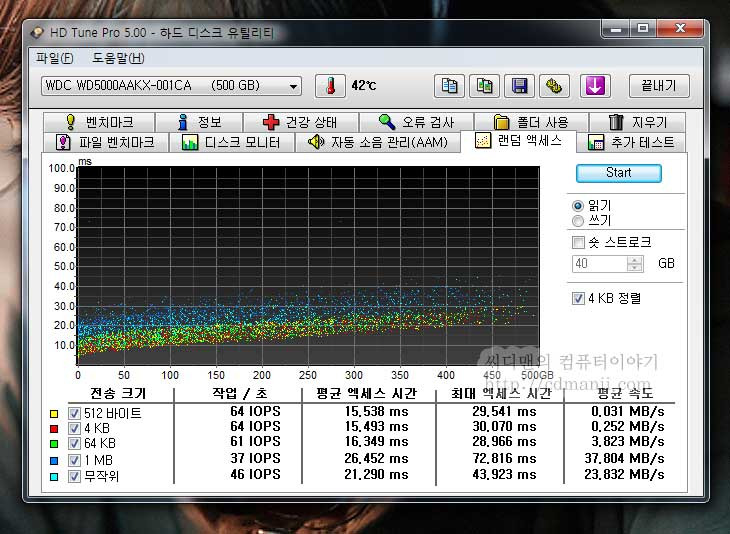Click the green 64 KB color swatch
The image size is (730, 534).
pyautogui.click(x=54, y=444)
